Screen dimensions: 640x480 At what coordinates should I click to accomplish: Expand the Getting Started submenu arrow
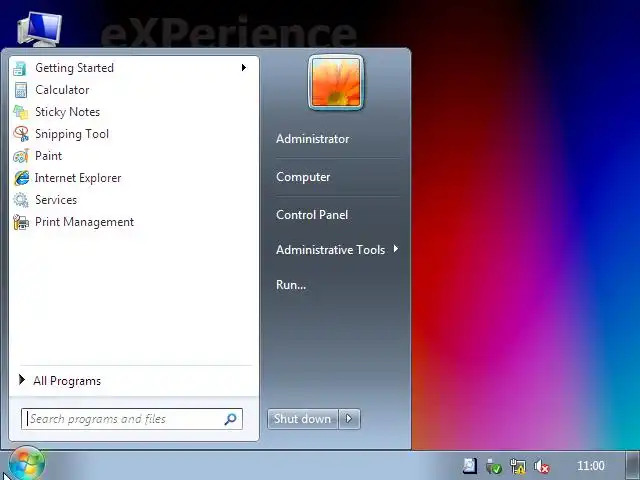(x=244, y=67)
